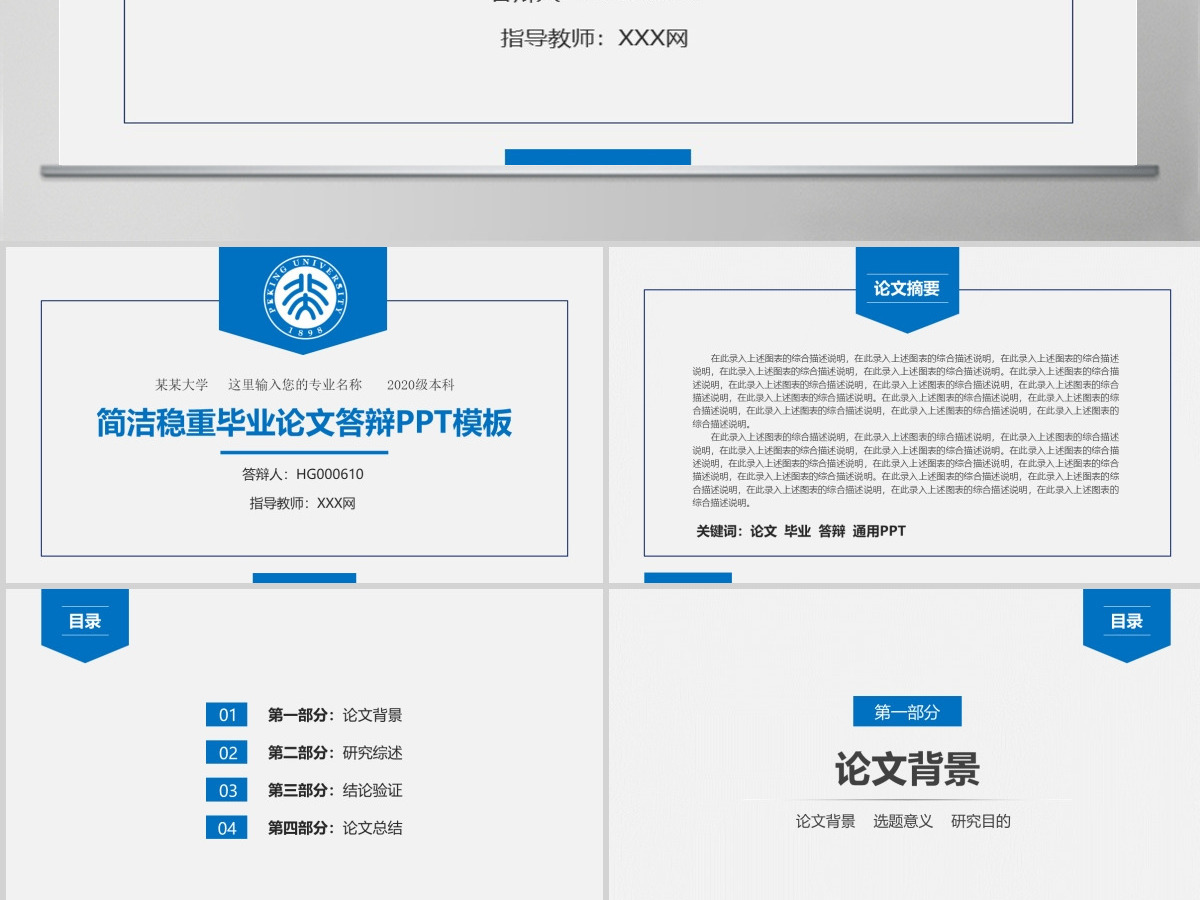Image resolution: width=1200 pixels, height=900 pixels.
Task: Click the large bold 论文背景 heading
Action: [907, 769]
